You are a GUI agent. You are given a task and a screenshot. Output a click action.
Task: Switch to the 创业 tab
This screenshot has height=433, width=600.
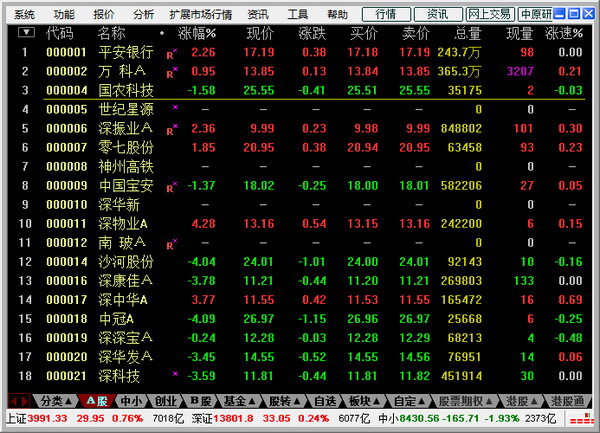[165, 401]
